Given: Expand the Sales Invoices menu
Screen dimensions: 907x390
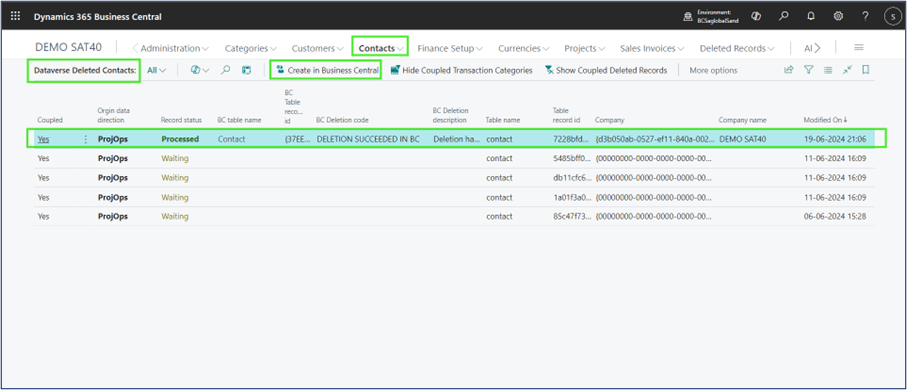Looking at the screenshot, I should click(x=652, y=48).
